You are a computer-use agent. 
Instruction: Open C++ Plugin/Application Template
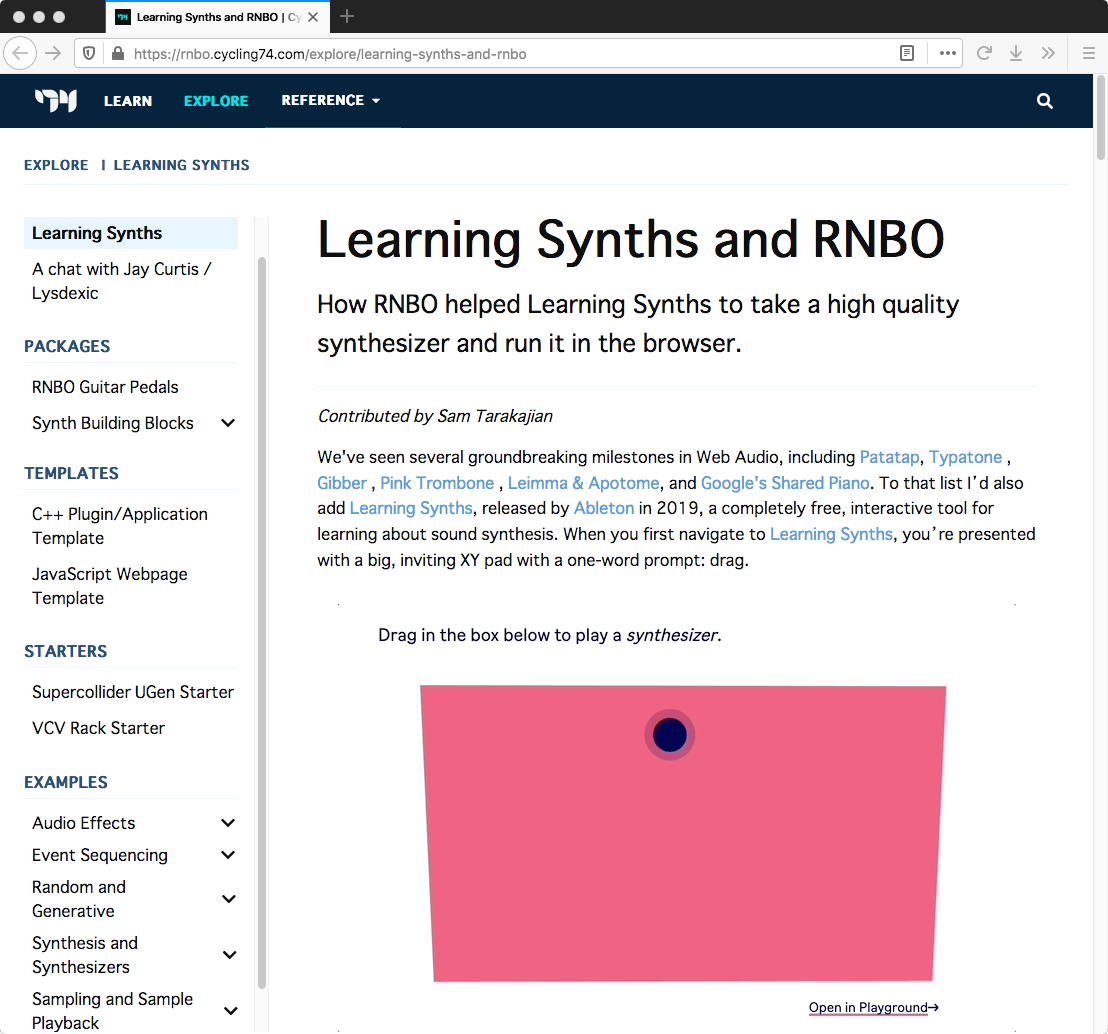coord(120,526)
